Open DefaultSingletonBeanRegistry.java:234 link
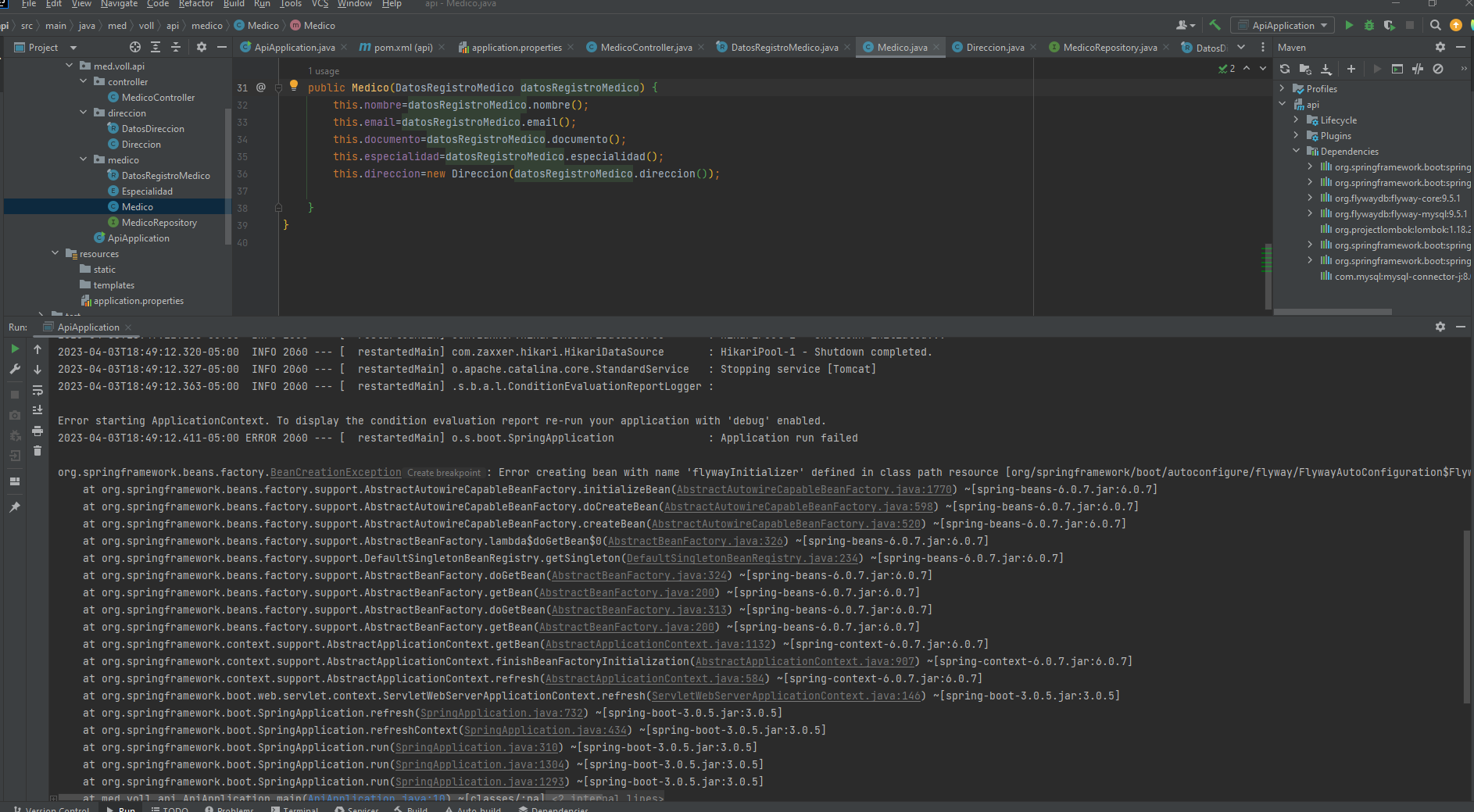This screenshot has height=812, width=1474. (x=742, y=558)
